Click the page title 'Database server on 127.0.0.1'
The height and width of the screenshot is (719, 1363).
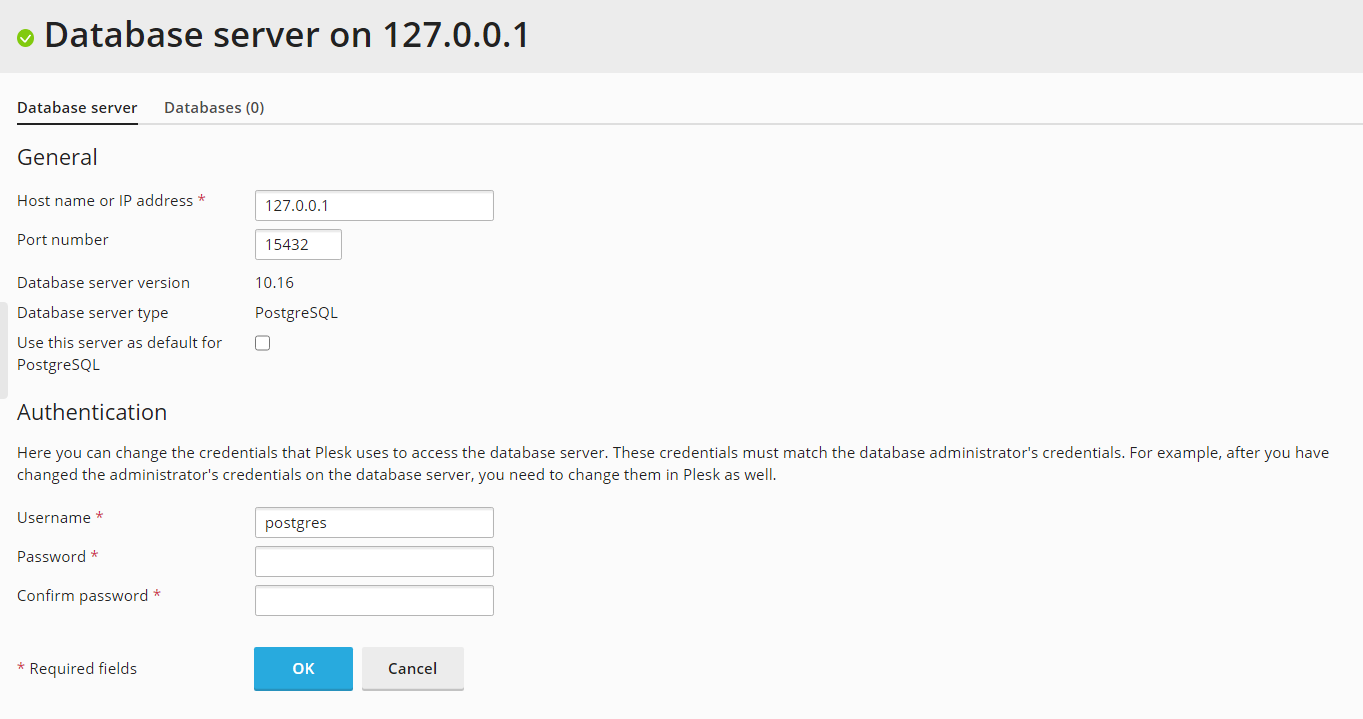point(286,36)
